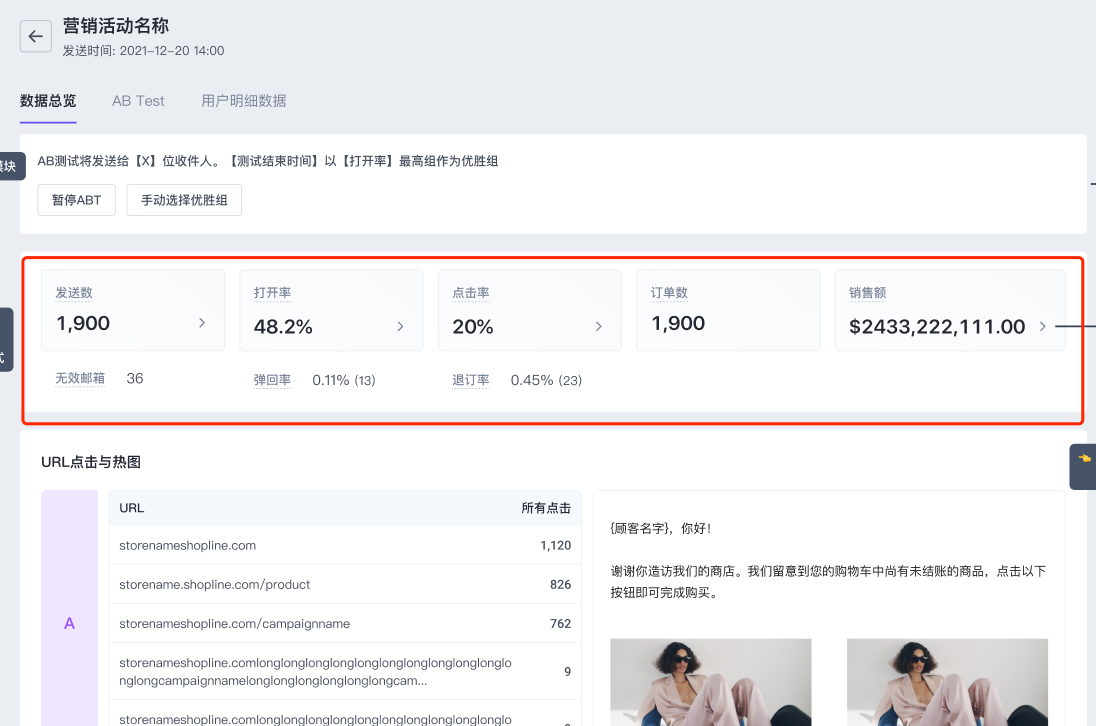Click the pointing hand icon on right edge

tap(1084, 459)
